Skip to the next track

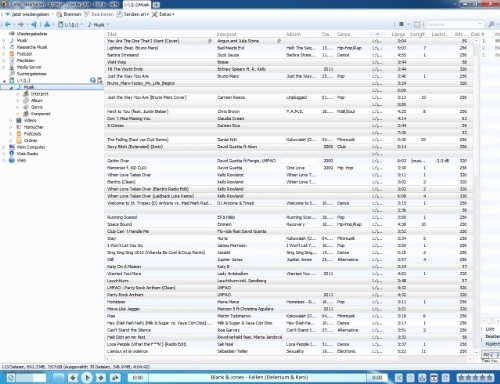point(100,378)
